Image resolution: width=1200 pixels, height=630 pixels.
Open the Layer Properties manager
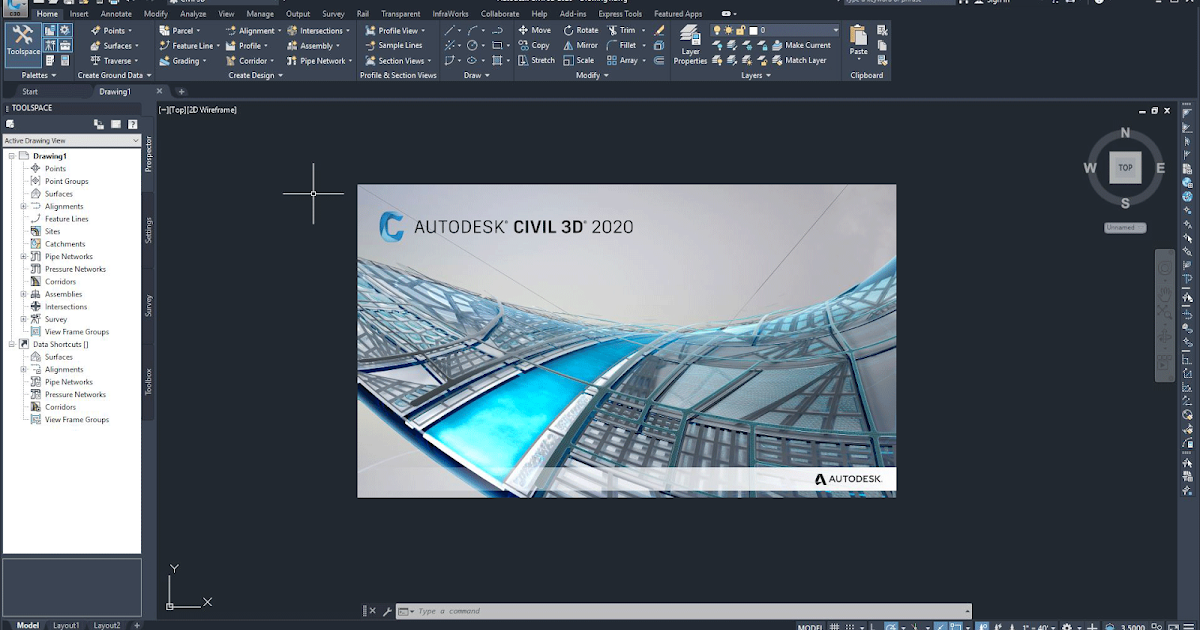click(x=690, y=43)
